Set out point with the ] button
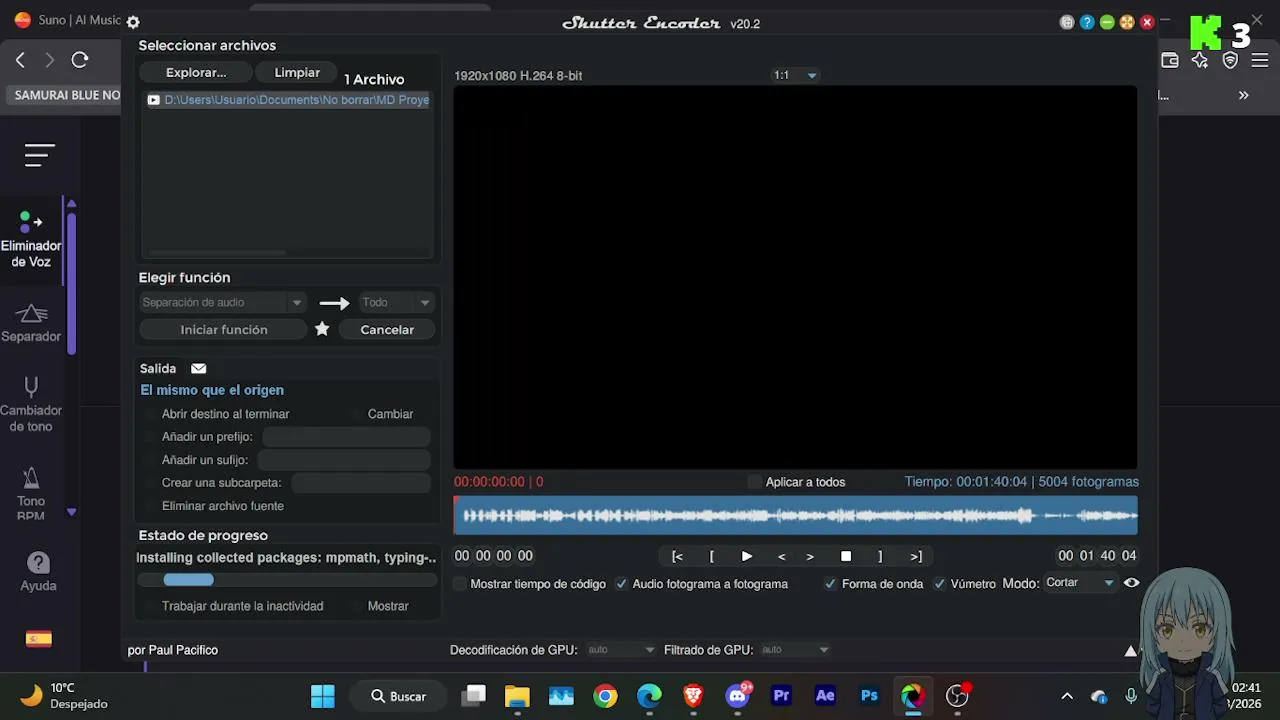 click(880, 556)
